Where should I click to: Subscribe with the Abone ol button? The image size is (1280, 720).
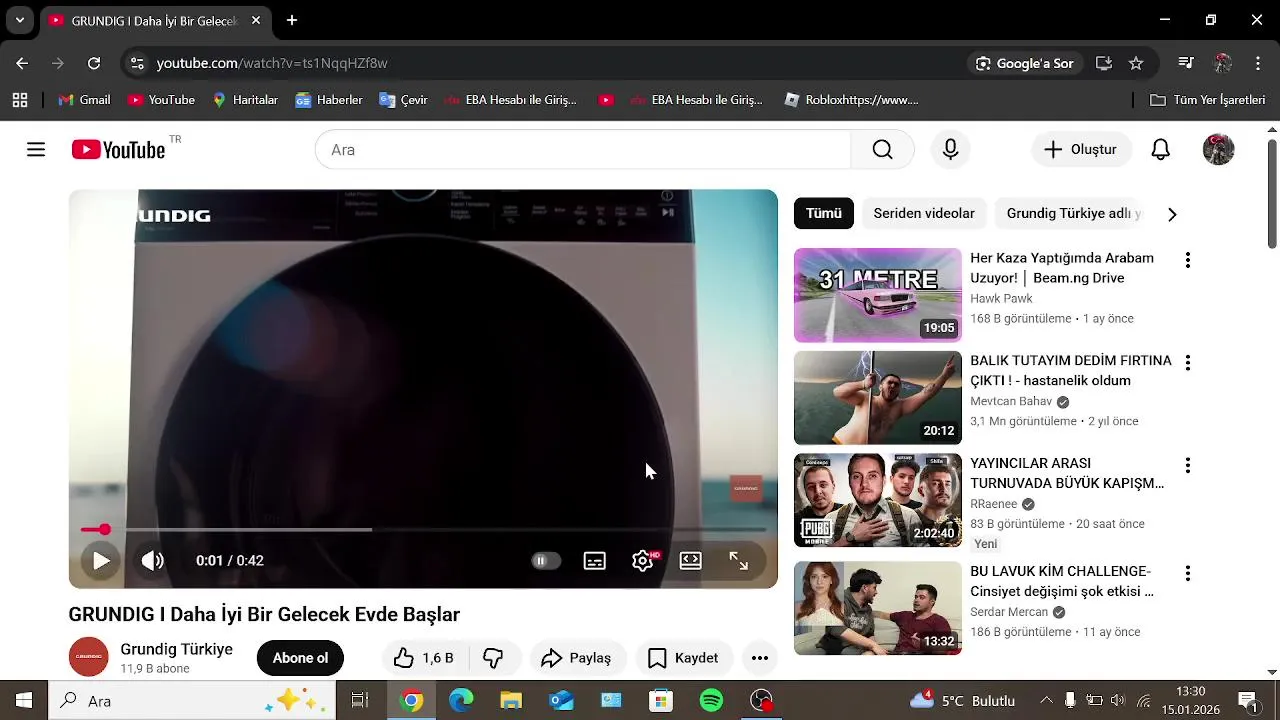[300, 658]
